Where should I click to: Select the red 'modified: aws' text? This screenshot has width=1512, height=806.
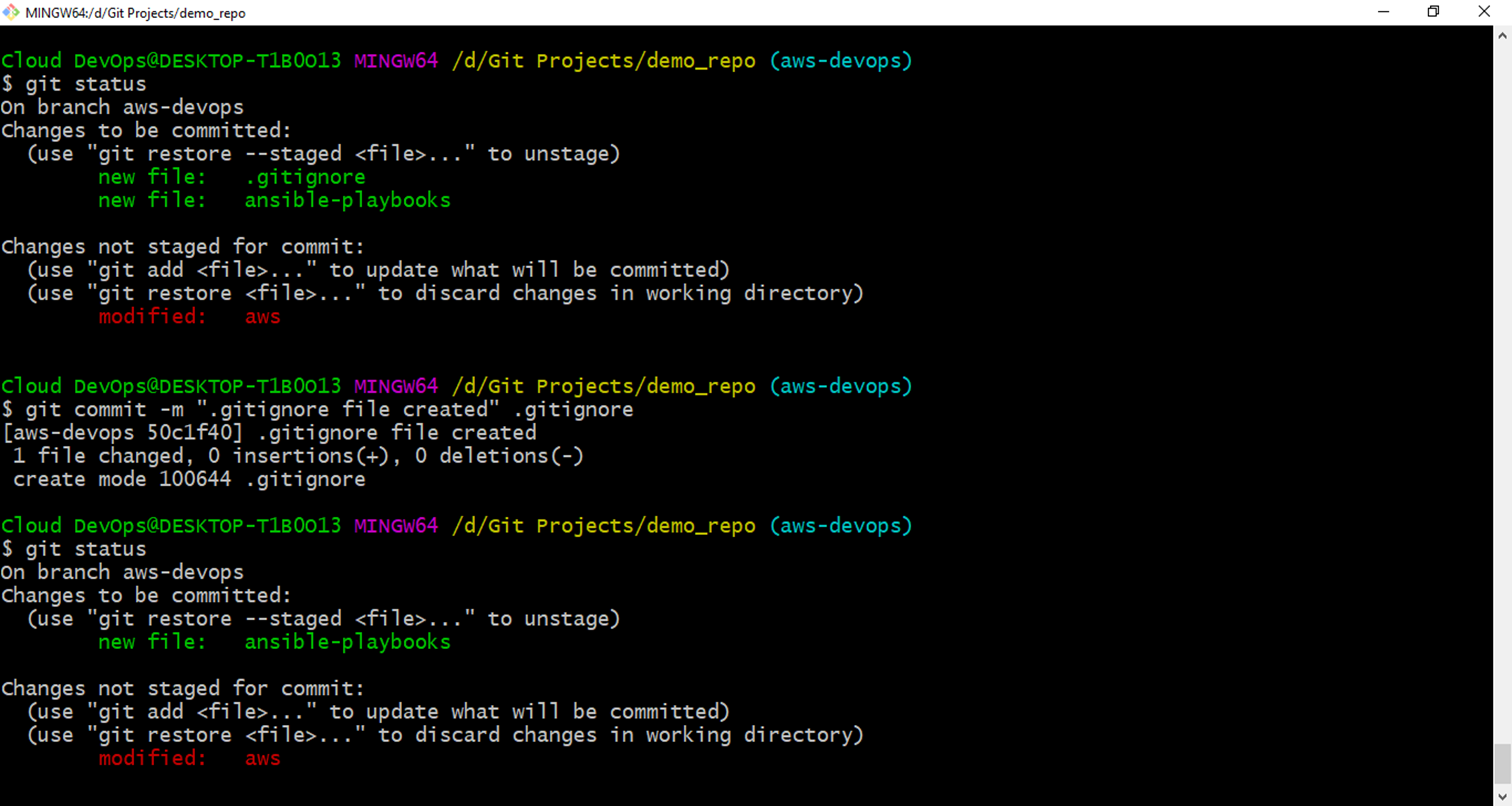click(189, 316)
